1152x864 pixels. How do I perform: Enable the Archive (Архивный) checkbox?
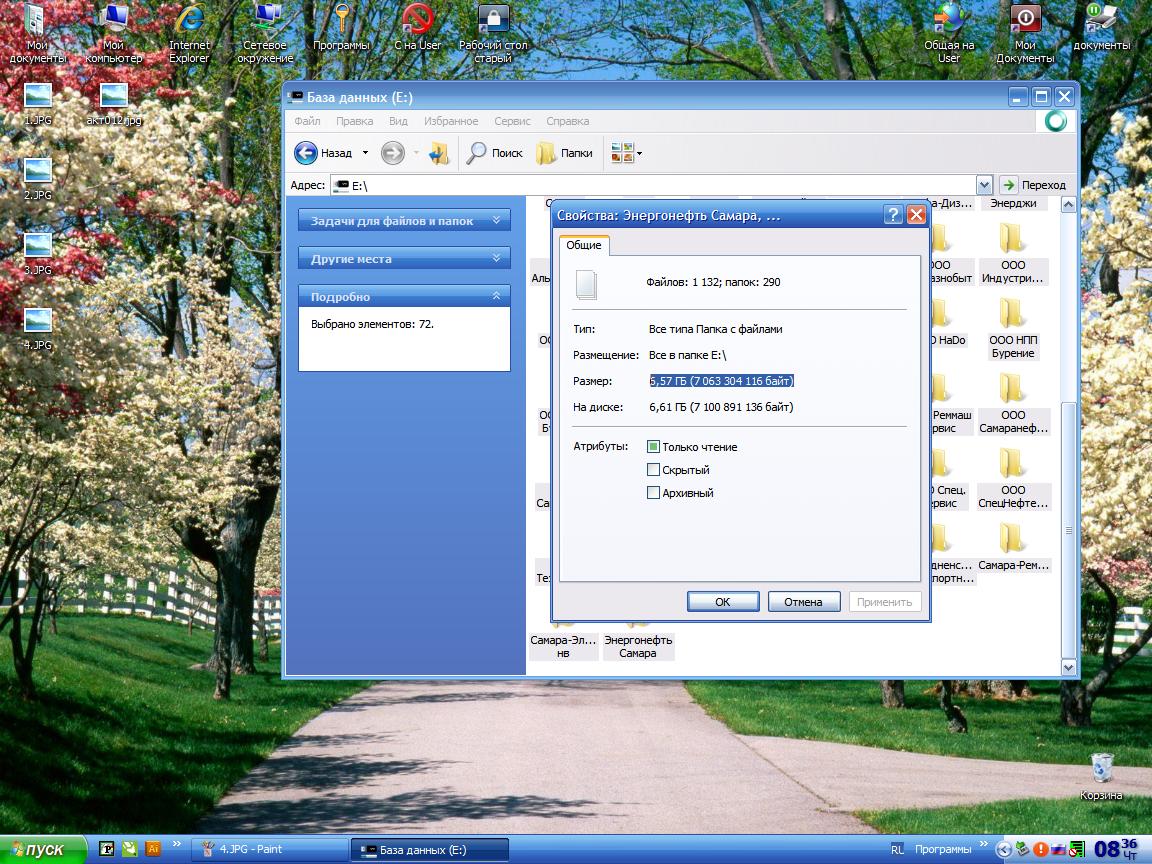654,493
